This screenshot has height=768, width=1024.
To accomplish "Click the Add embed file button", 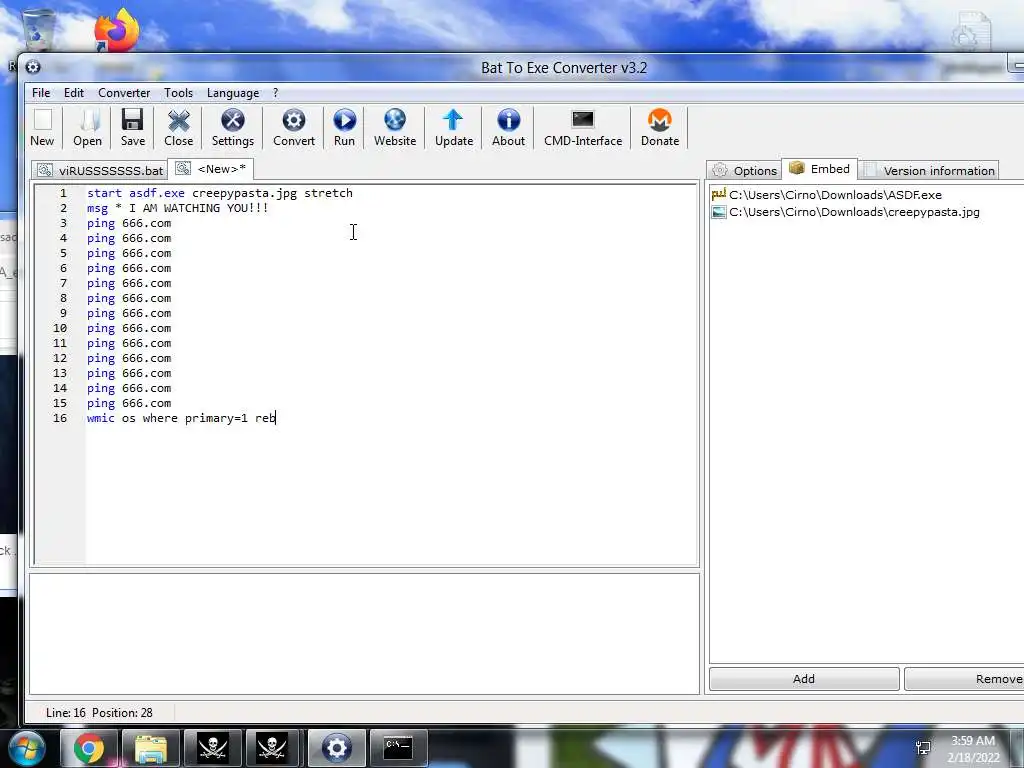I will [804, 679].
